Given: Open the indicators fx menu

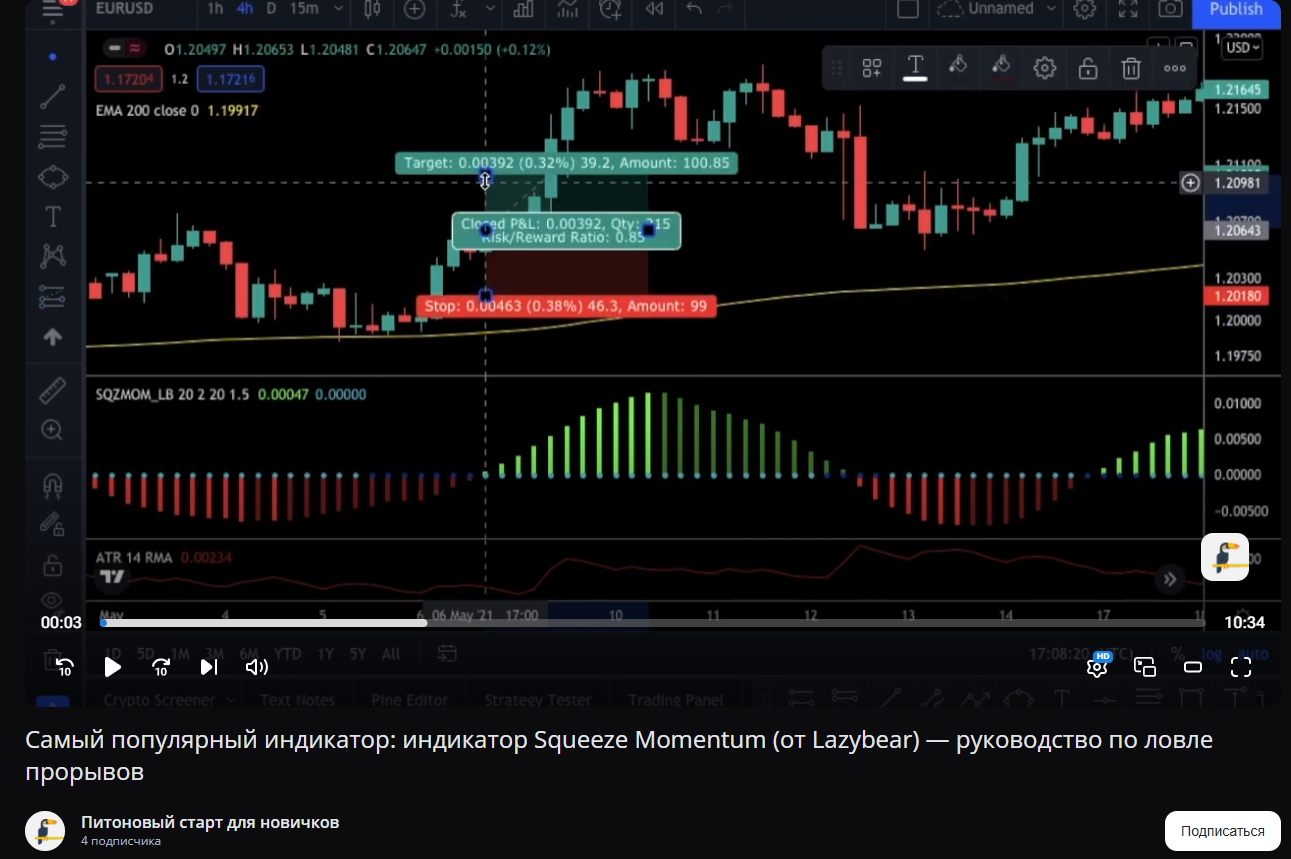Looking at the screenshot, I should pos(459,10).
